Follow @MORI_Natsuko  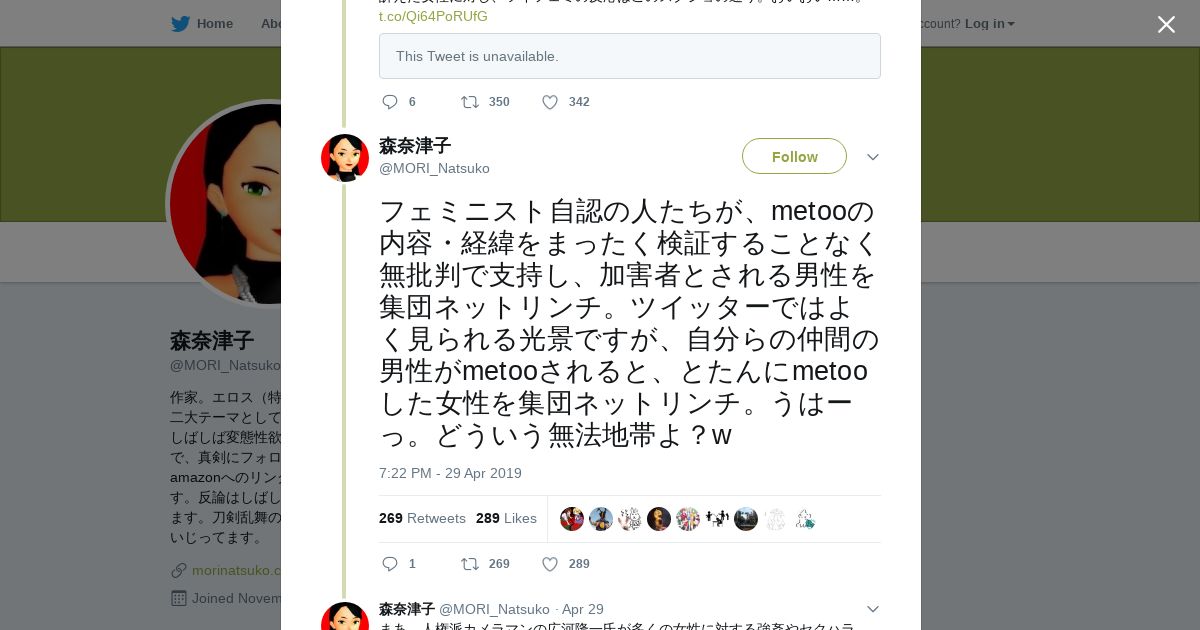point(794,156)
